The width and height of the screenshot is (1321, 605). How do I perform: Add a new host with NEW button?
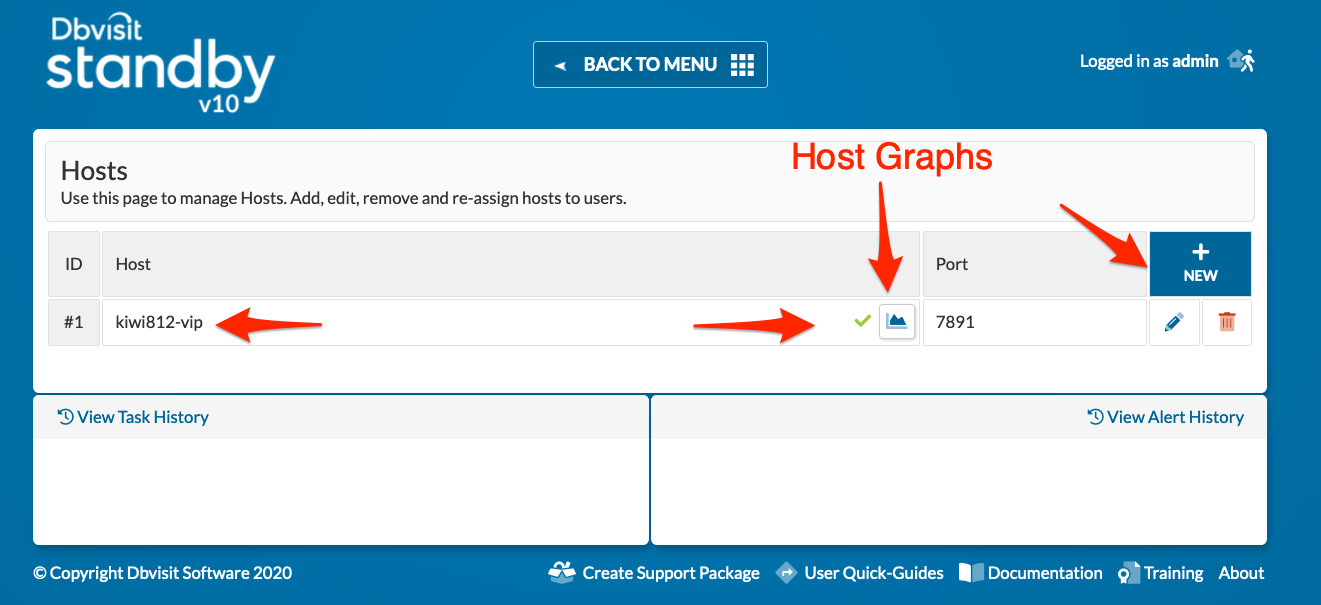point(1200,264)
